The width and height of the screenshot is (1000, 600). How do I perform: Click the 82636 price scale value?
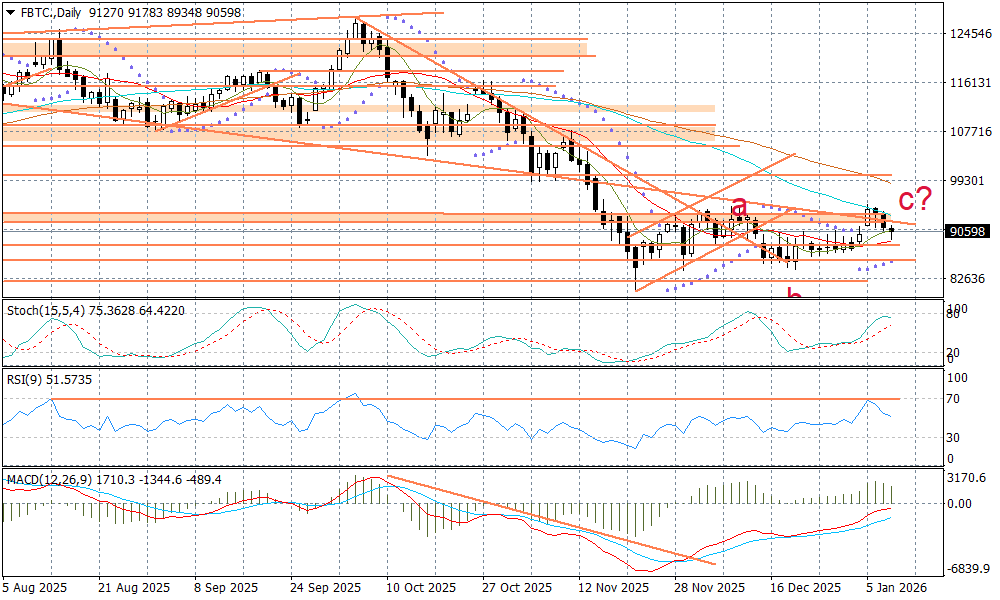[968, 278]
